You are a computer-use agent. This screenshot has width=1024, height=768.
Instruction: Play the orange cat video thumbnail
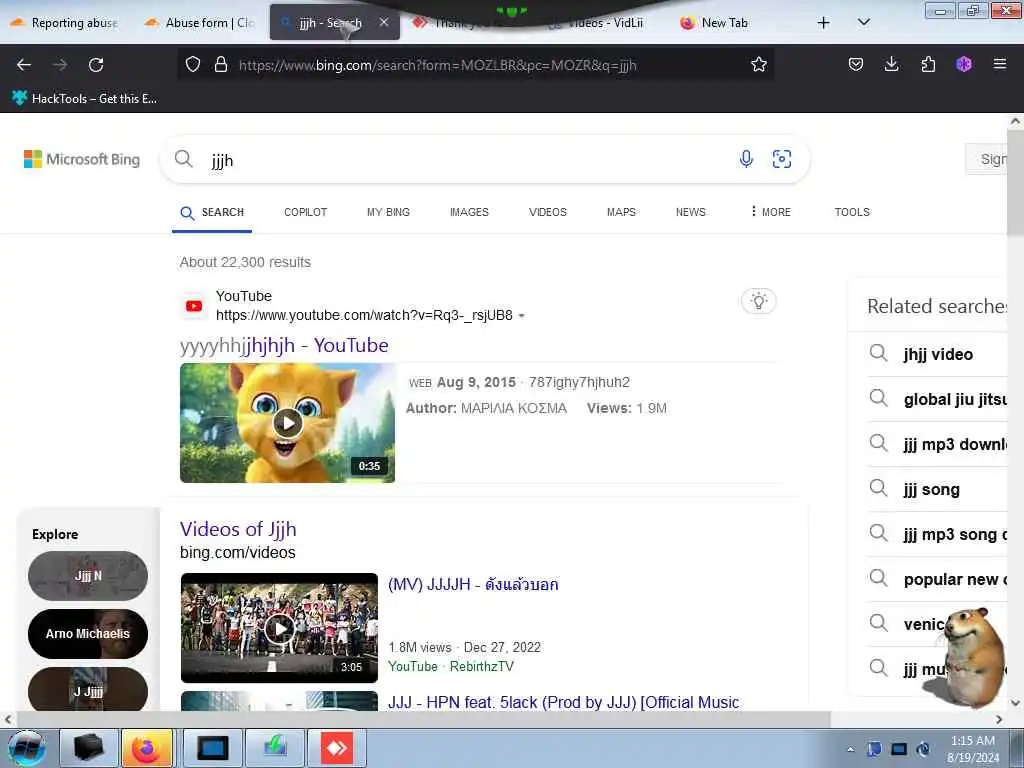(x=287, y=423)
